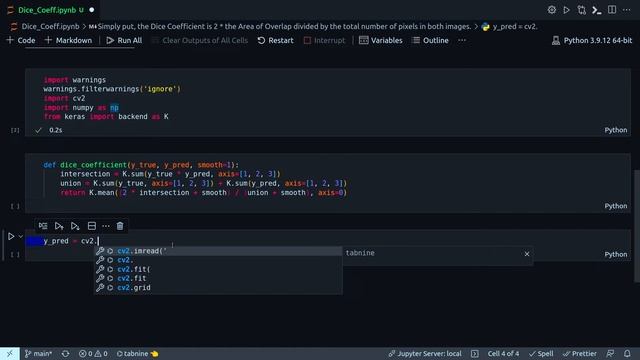Click the notebook vertical scrollbar
The width and height of the screenshot is (640, 360).
coord(637,225)
